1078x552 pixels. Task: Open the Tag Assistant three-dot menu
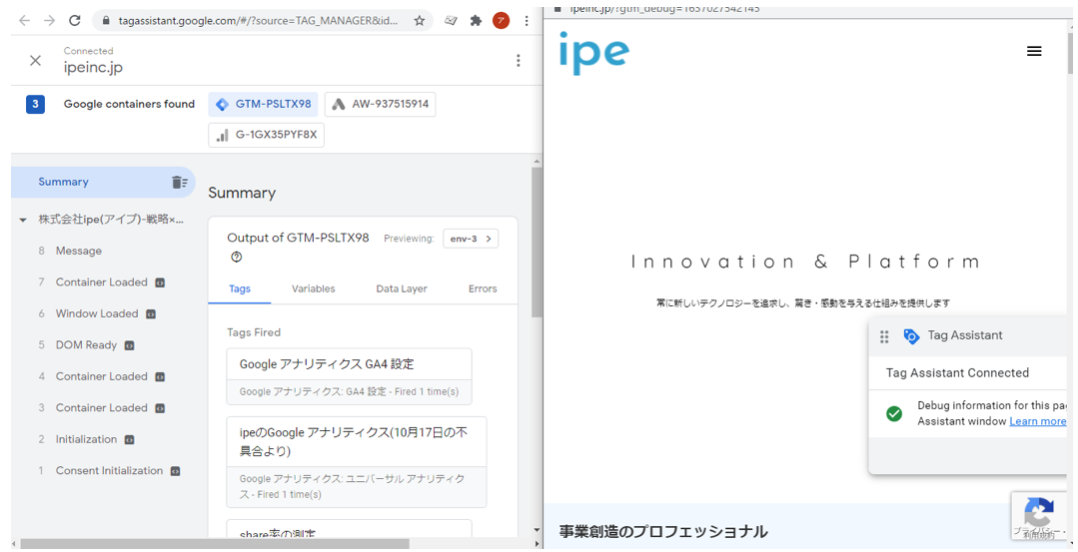[518, 60]
